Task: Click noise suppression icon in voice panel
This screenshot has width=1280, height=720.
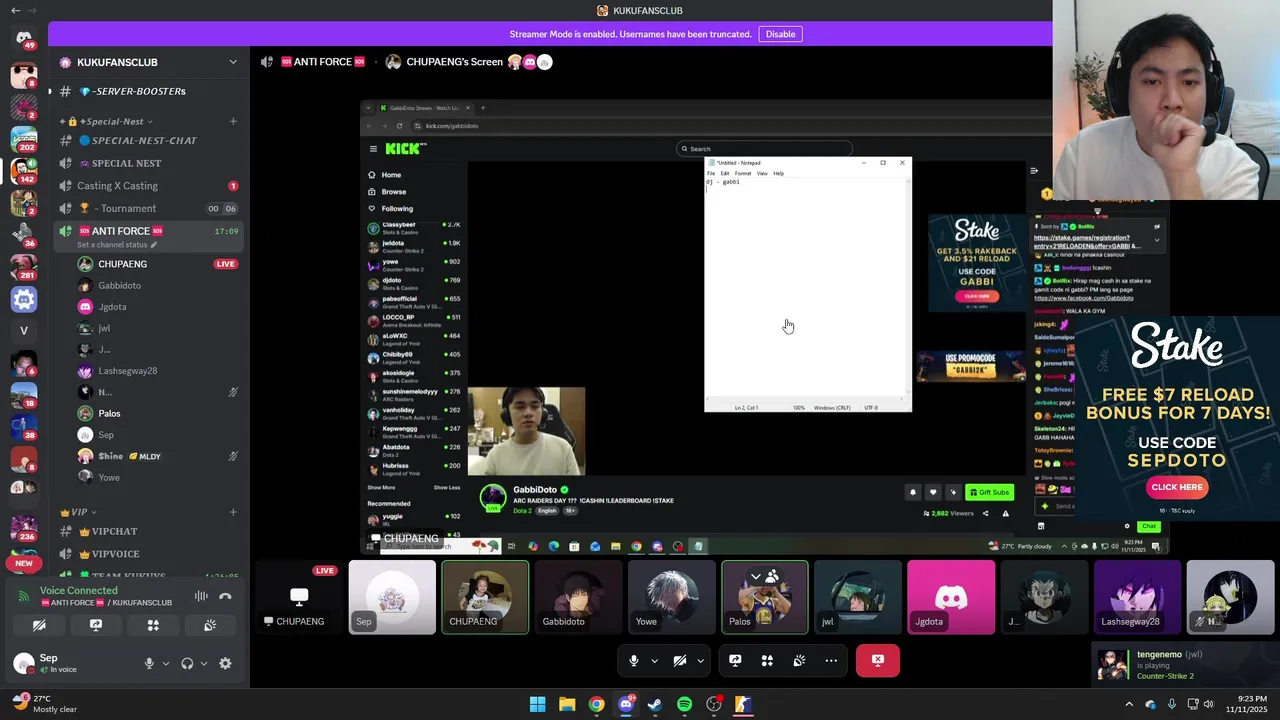Action: click(201, 596)
